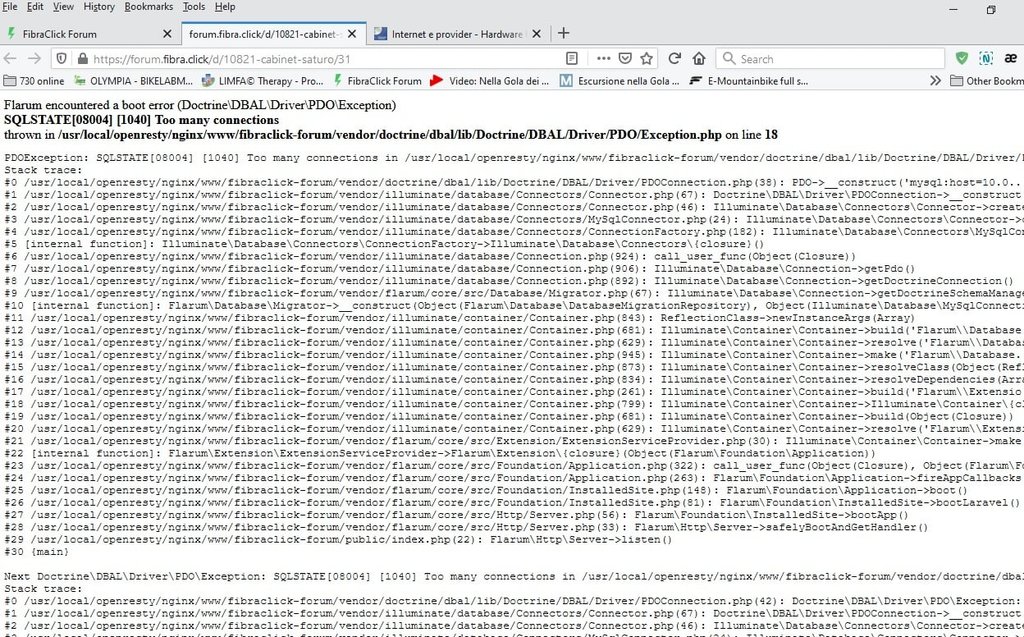Click the Home icon in toolbar
1024x637 pixels.
(701, 58)
